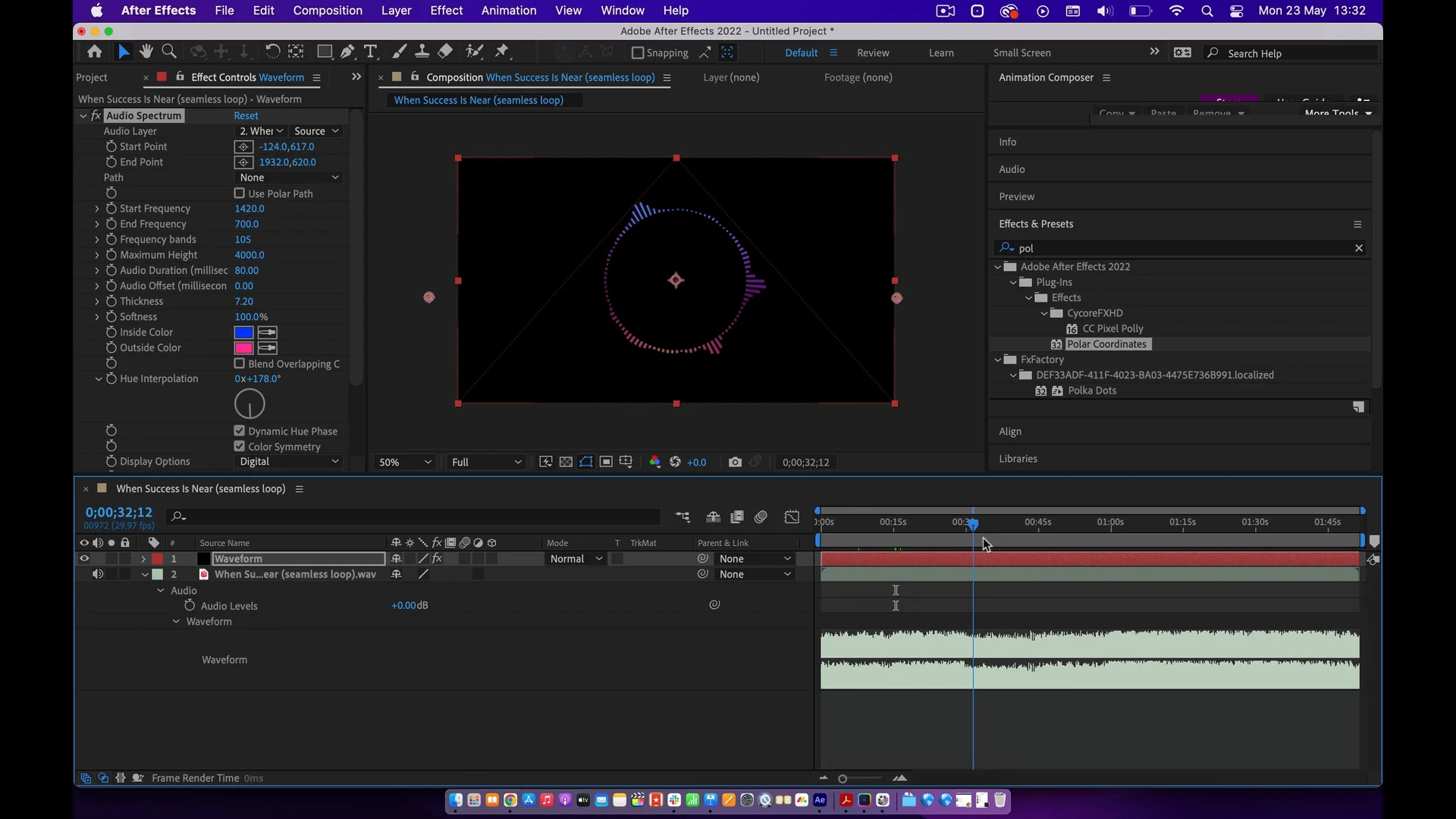Click the Inside Color blue swatch
1456x819 pixels.
243,332
